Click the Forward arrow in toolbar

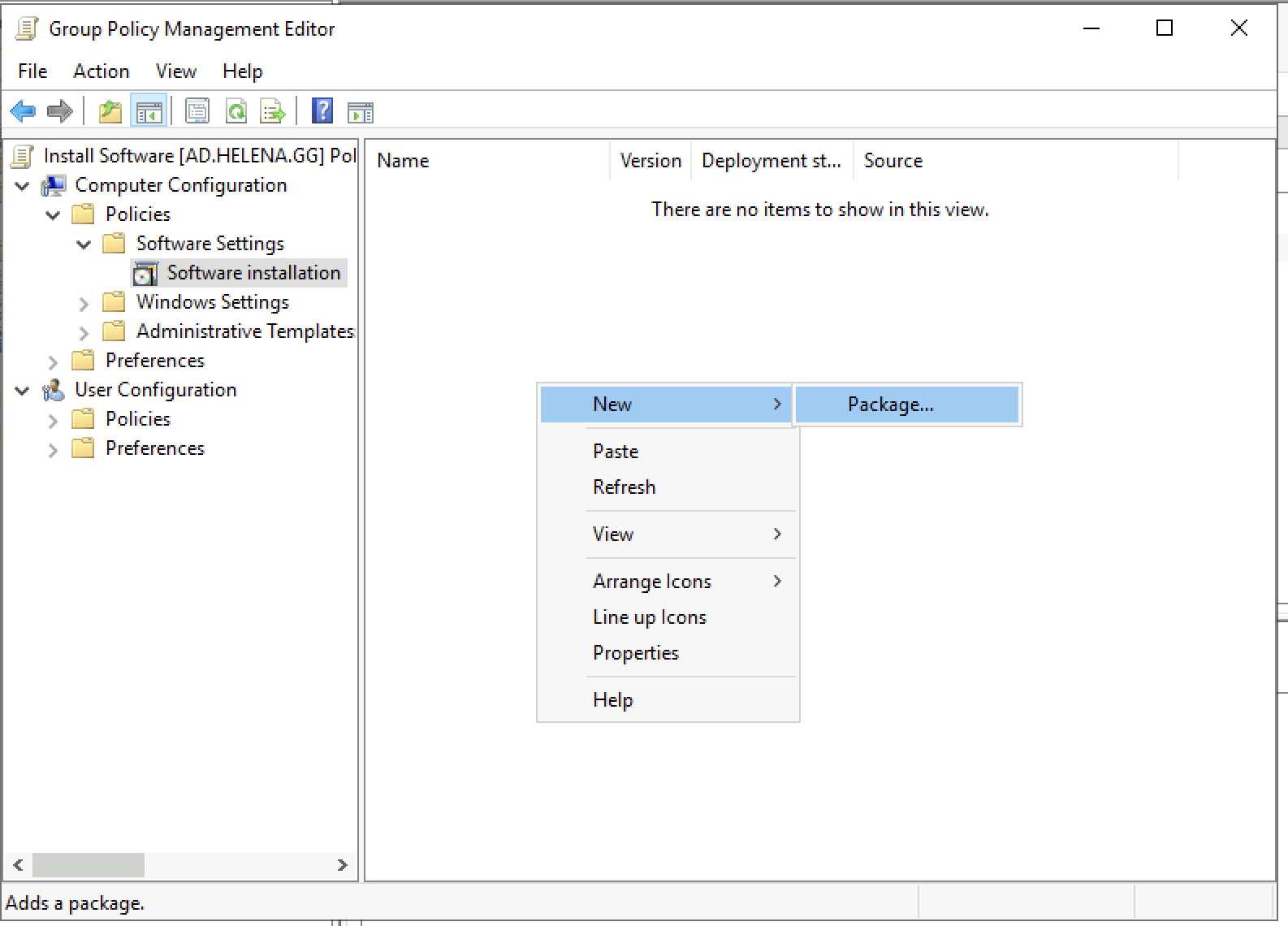(x=60, y=111)
